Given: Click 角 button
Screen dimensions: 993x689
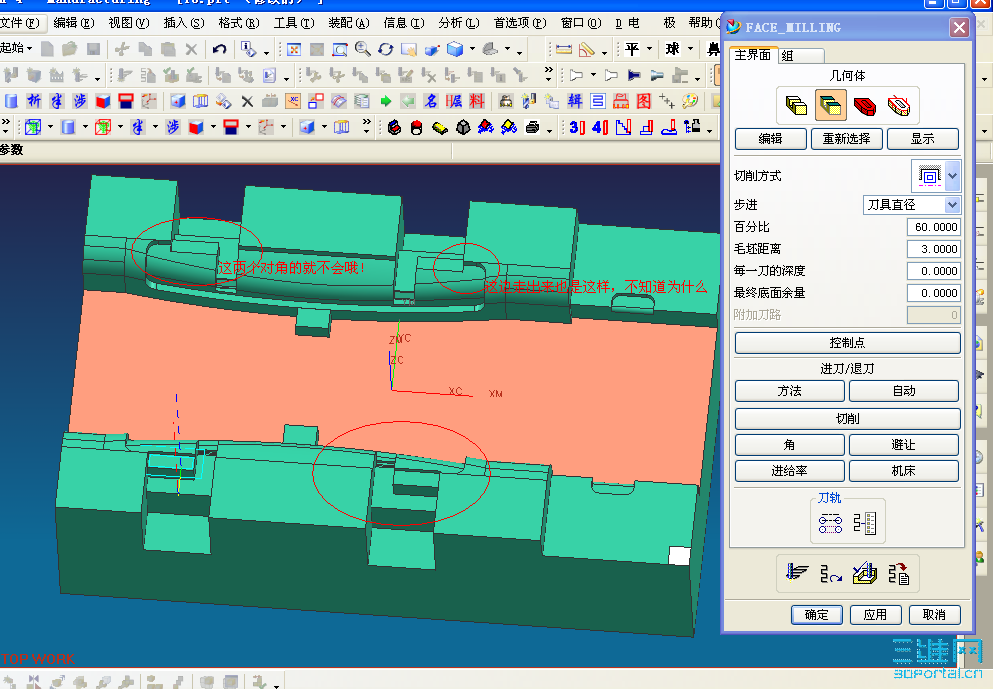Looking at the screenshot, I should (790, 445).
